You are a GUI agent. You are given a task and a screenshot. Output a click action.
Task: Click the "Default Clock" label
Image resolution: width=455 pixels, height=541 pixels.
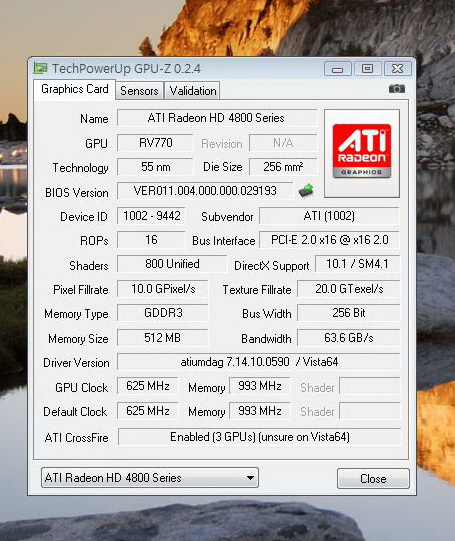[x=75, y=412]
